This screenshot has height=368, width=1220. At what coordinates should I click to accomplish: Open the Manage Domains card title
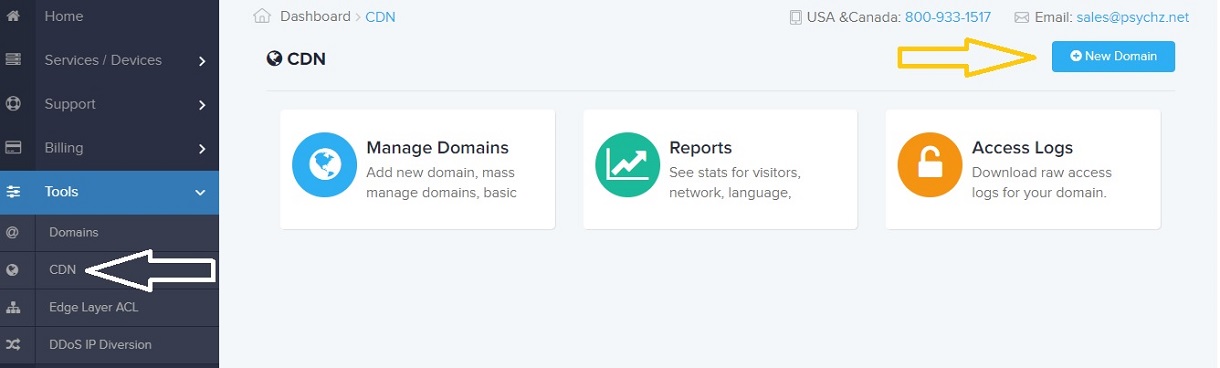(438, 147)
